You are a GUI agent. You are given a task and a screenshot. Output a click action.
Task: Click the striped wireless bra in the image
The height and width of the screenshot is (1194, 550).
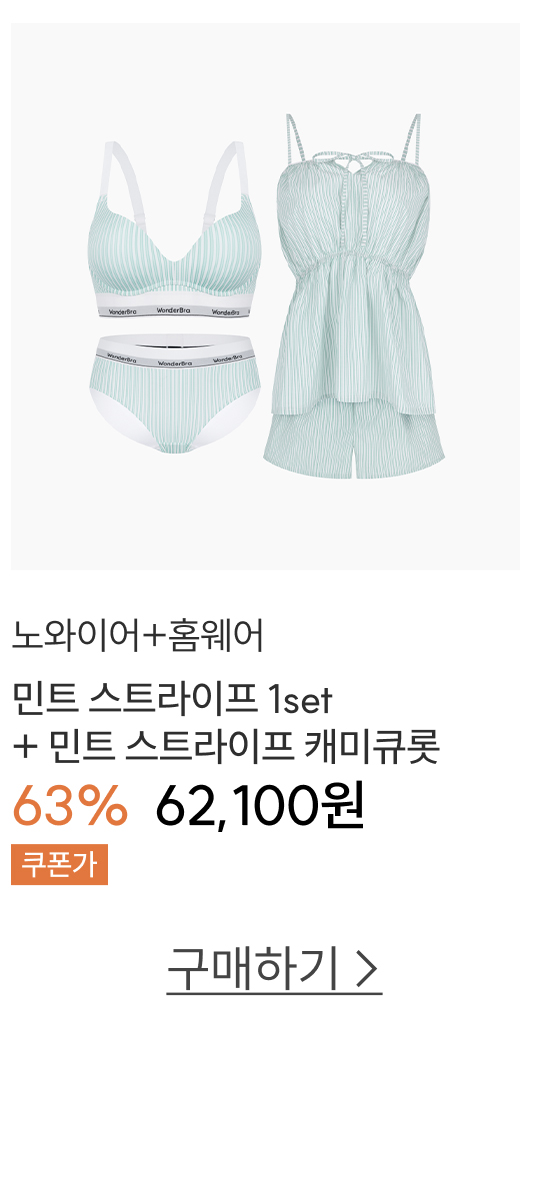pyautogui.click(x=177, y=228)
